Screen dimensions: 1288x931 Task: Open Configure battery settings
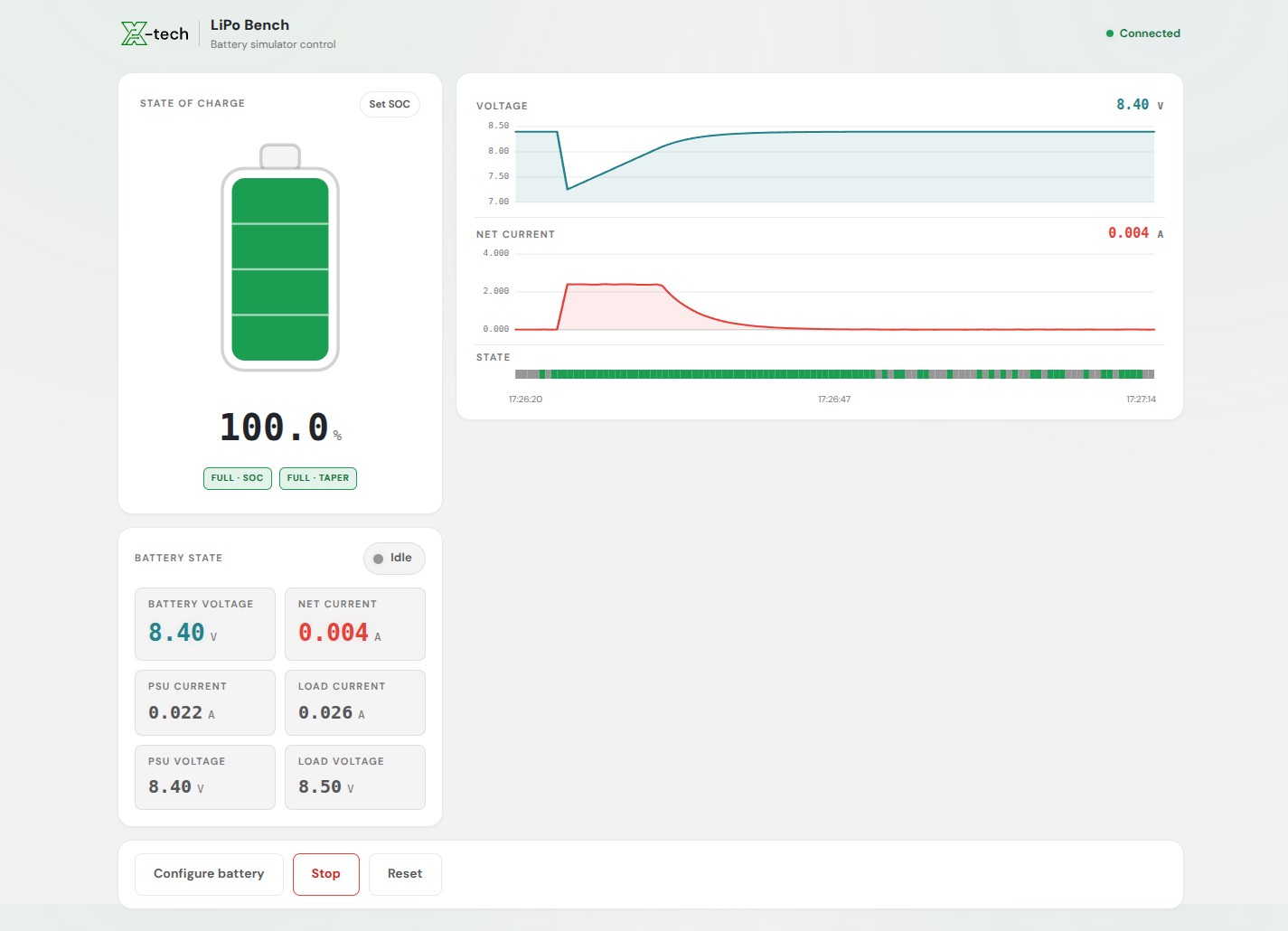click(209, 874)
